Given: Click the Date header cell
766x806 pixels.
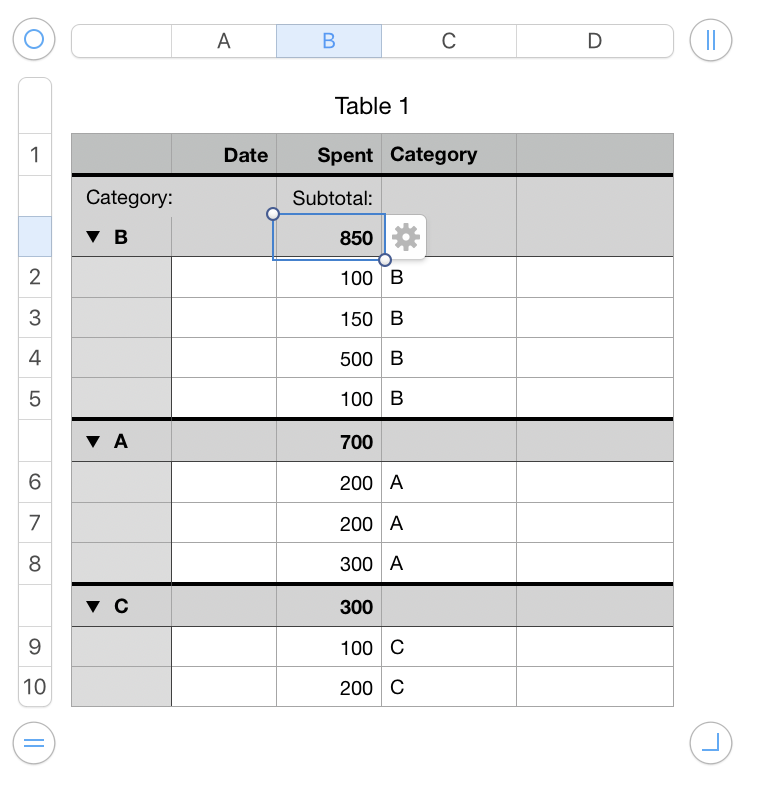Looking at the screenshot, I should pyautogui.click(x=224, y=154).
